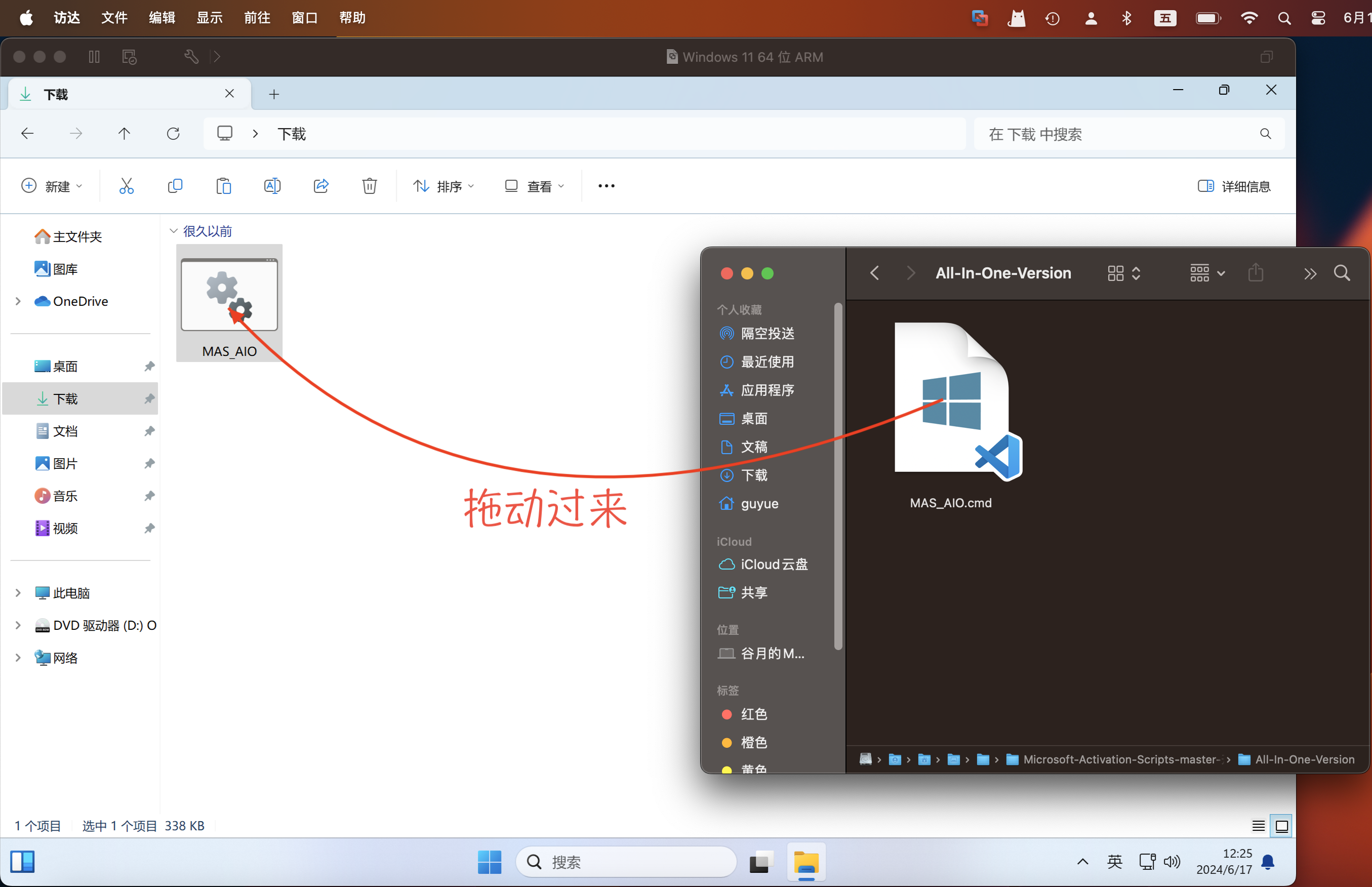Toggle the 详细信息 details pane
Image resolution: width=1372 pixels, height=887 pixels.
tap(1233, 186)
